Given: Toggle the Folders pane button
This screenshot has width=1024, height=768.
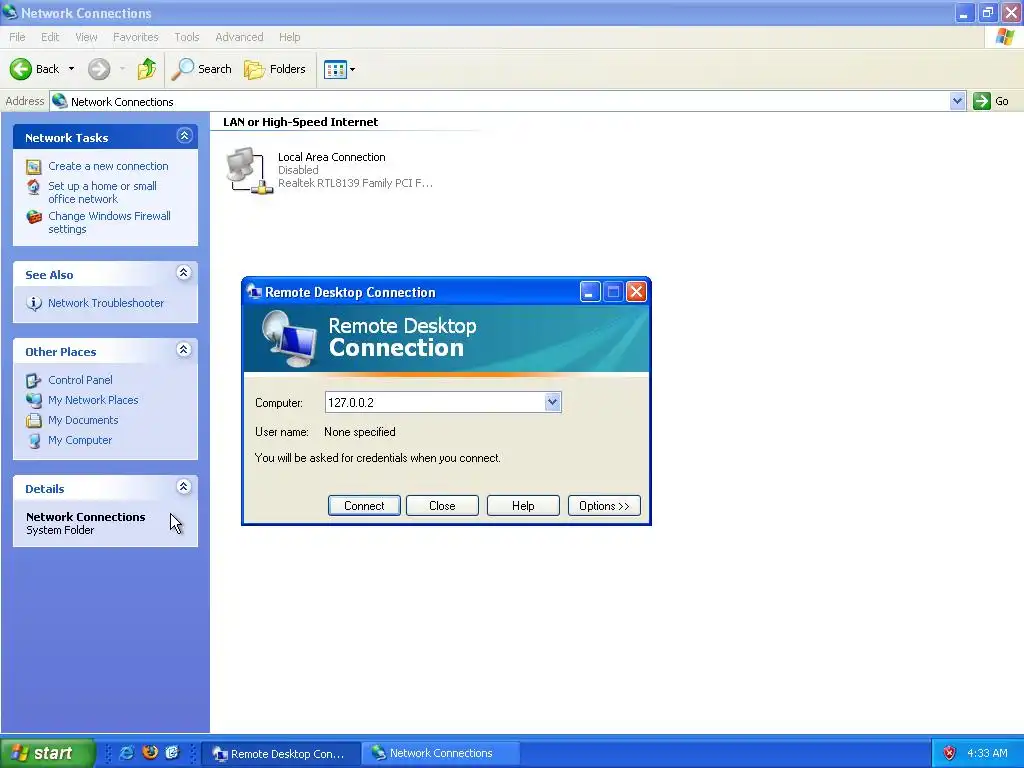Looking at the screenshot, I should click(275, 69).
